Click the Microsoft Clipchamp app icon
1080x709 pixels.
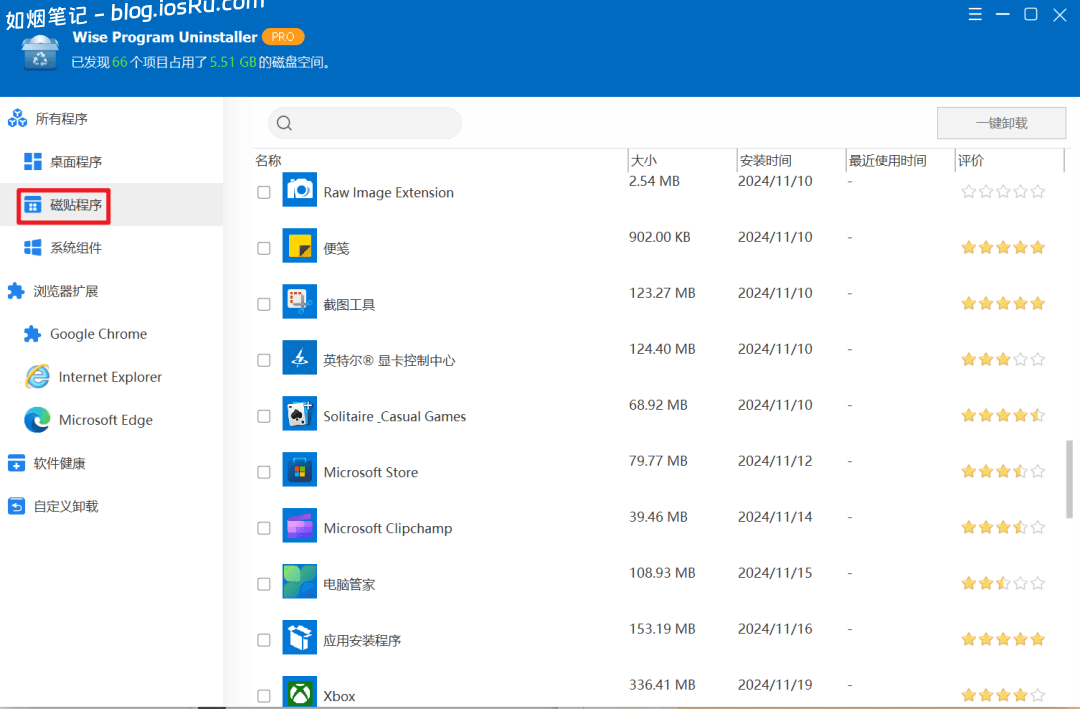click(x=299, y=526)
